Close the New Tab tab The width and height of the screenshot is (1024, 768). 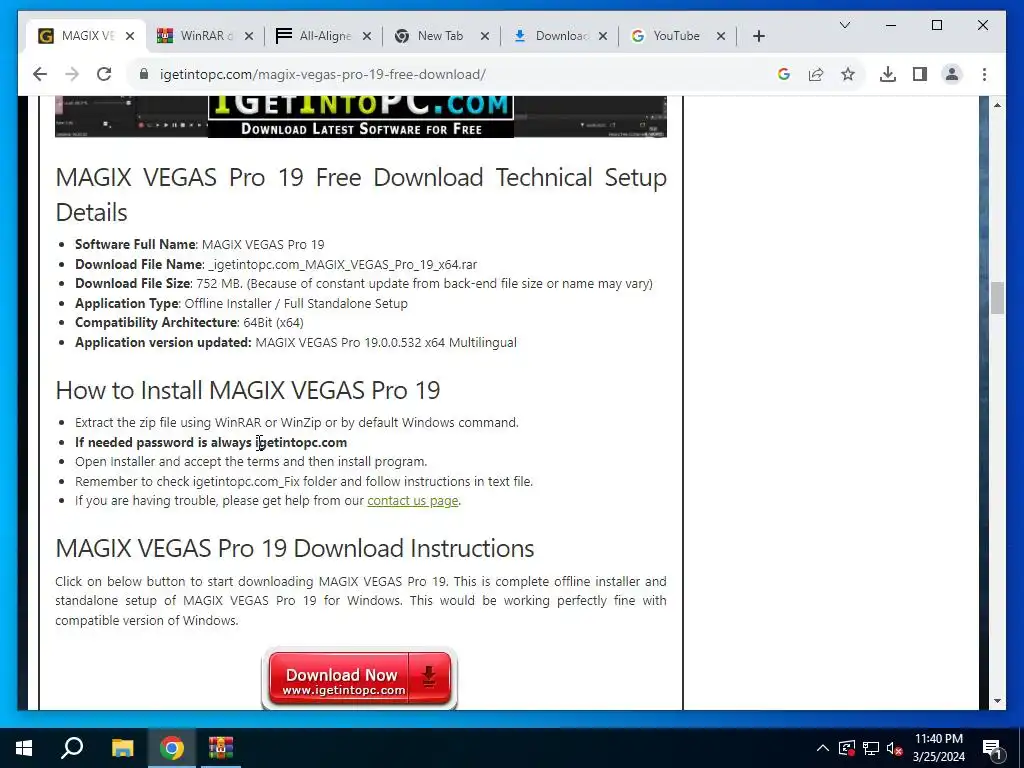click(x=485, y=37)
